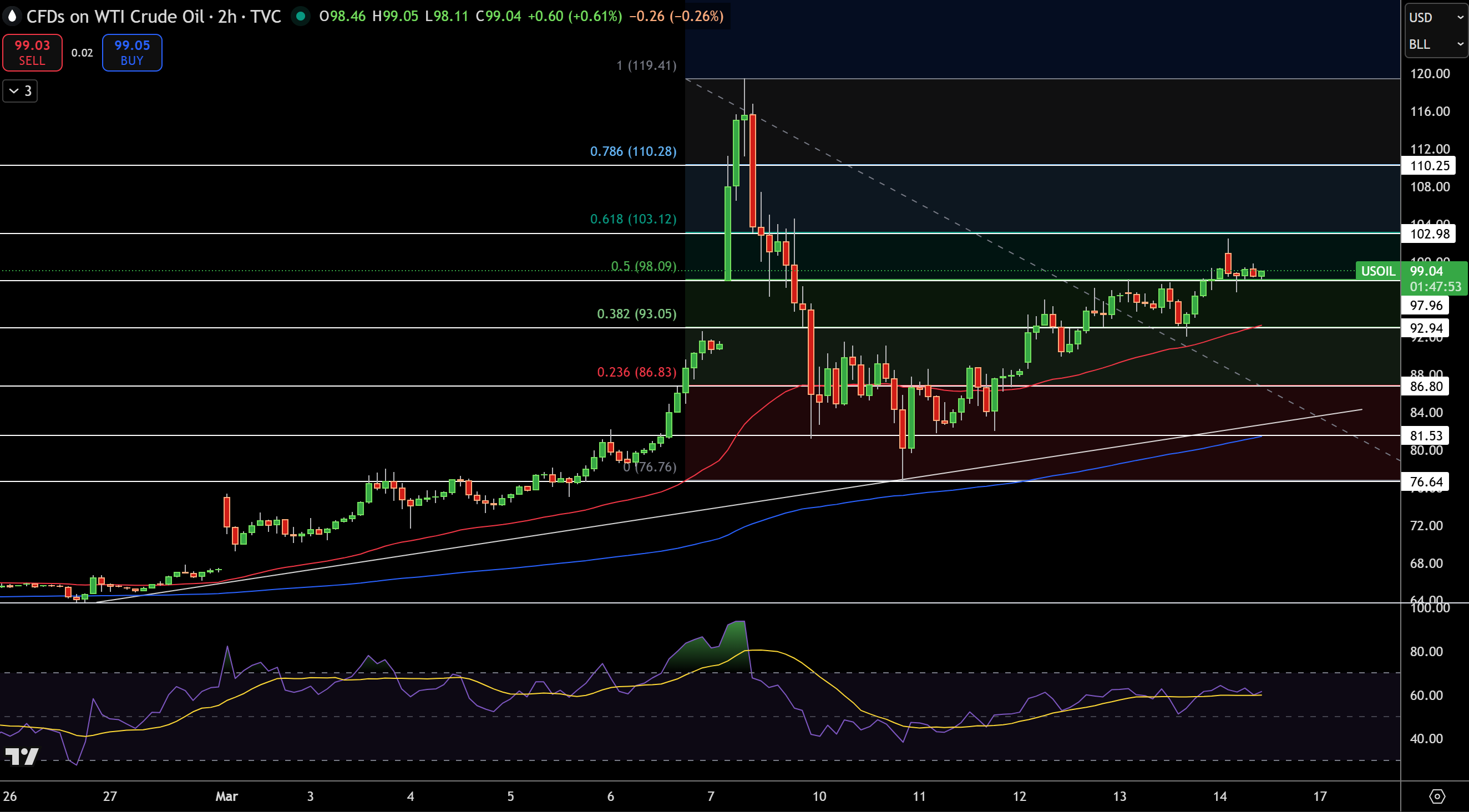Click the 102.98 price line label

[1430, 234]
